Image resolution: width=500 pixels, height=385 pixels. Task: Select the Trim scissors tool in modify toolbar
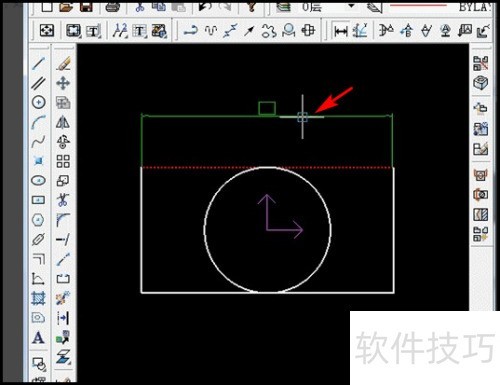(63, 200)
